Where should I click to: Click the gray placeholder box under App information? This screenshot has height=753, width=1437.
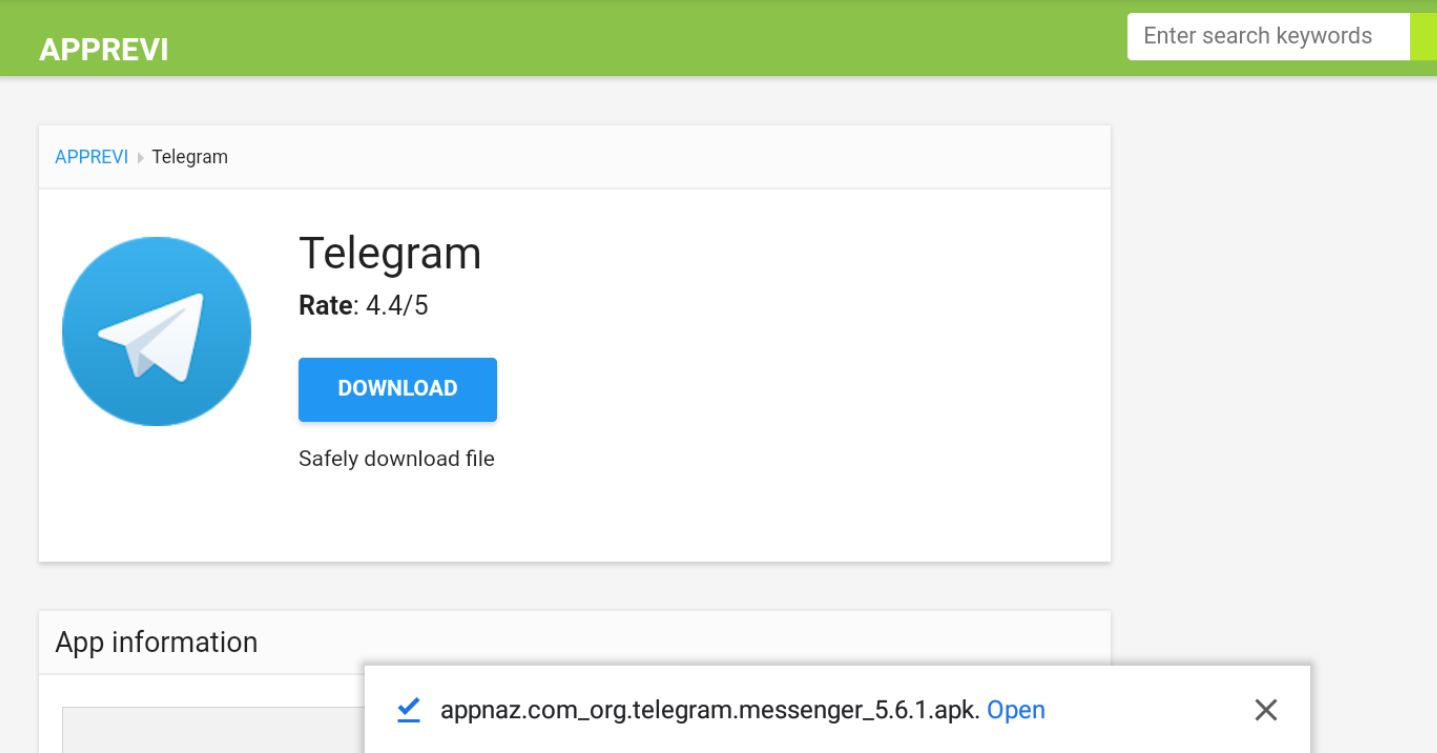coord(212,730)
